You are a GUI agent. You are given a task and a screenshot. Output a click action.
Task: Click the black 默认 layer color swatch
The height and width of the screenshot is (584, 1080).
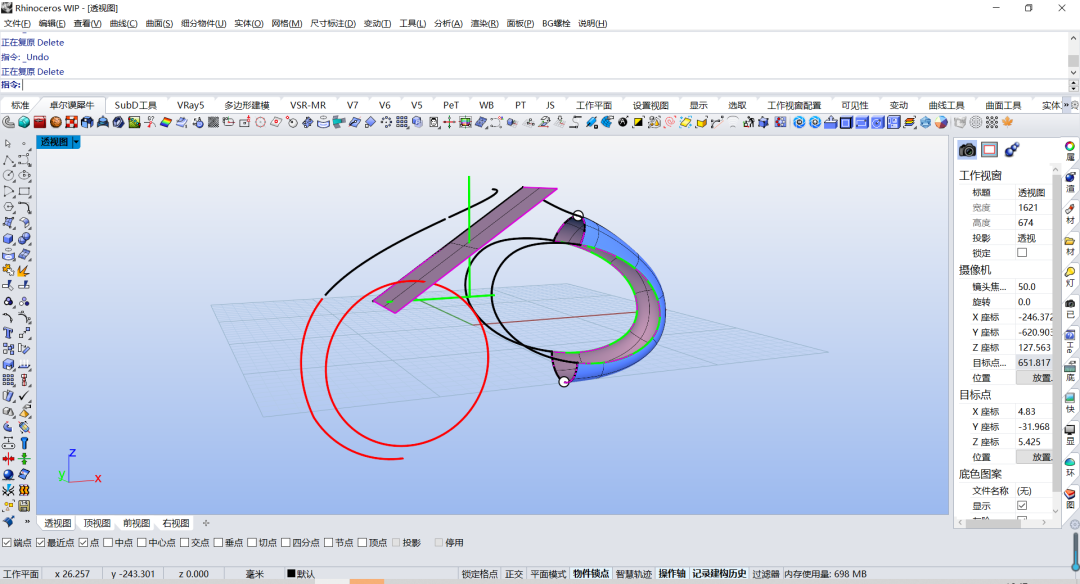click(291, 574)
